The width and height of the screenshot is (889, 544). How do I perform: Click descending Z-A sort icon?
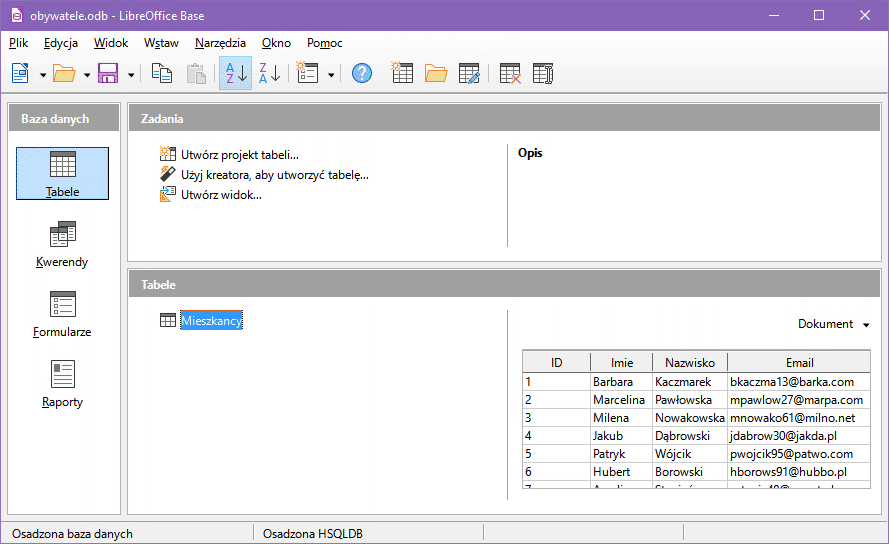coord(269,74)
